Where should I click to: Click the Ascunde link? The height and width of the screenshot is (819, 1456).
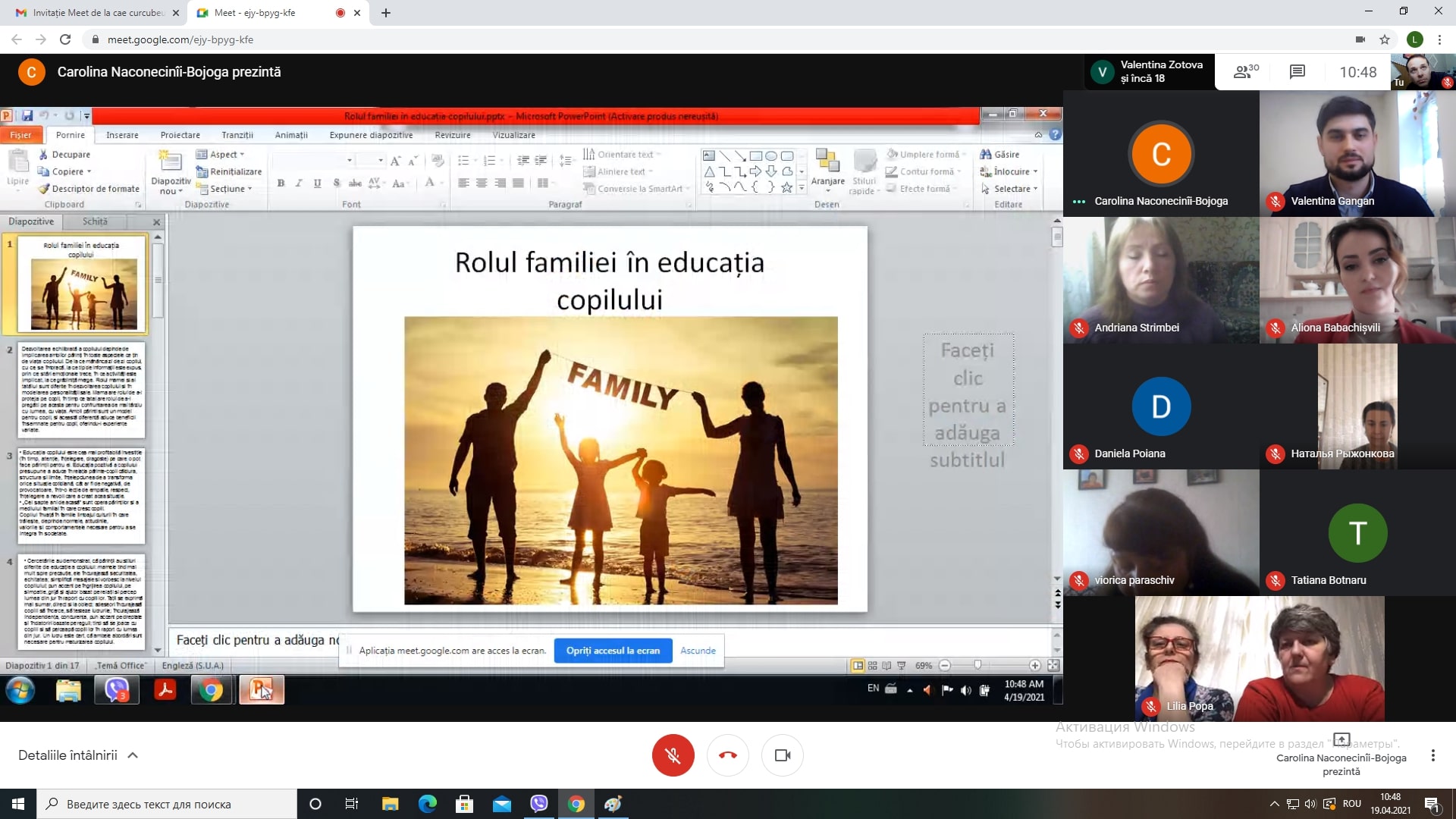click(x=698, y=651)
